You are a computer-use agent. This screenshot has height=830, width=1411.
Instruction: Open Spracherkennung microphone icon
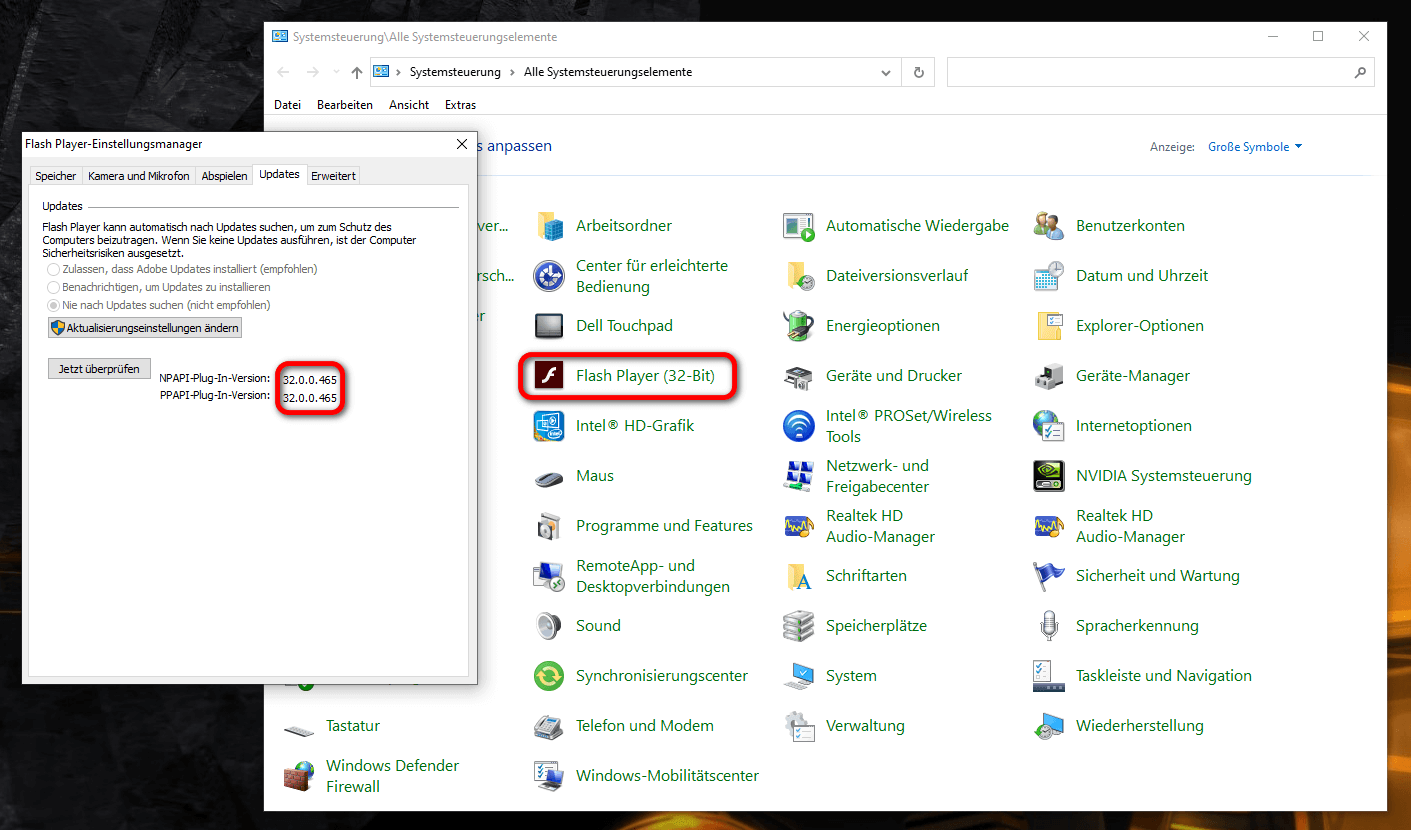click(1049, 626)
